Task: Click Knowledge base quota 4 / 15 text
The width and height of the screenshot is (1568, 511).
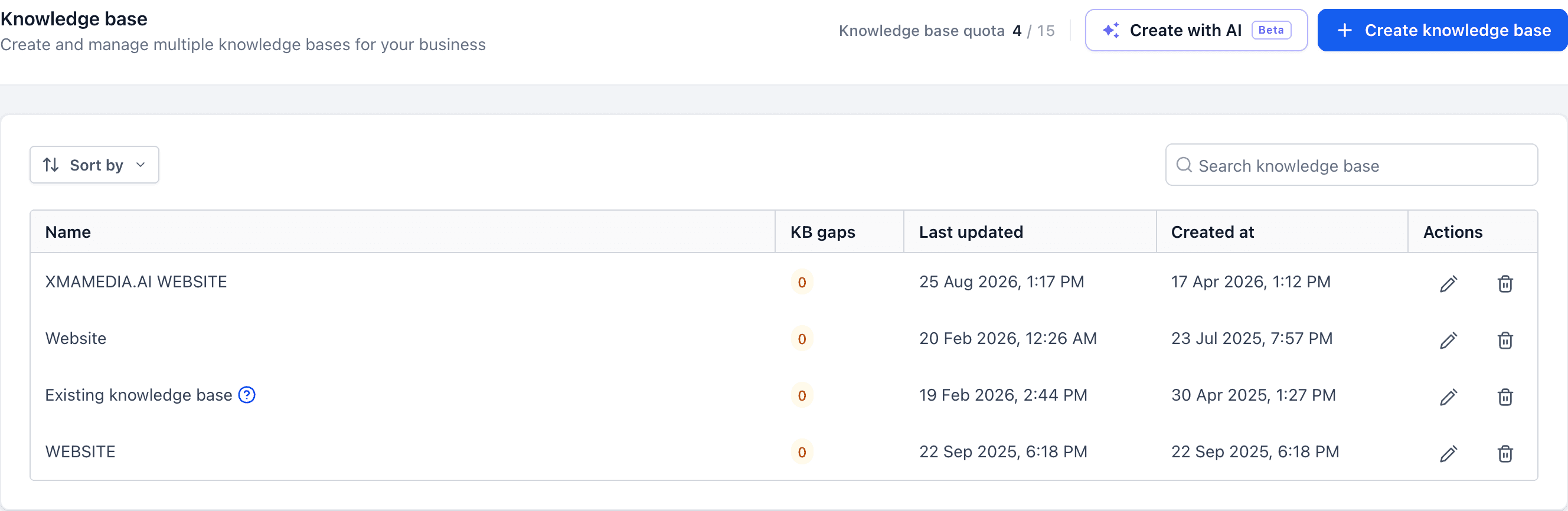Action: tap(946, 31)
